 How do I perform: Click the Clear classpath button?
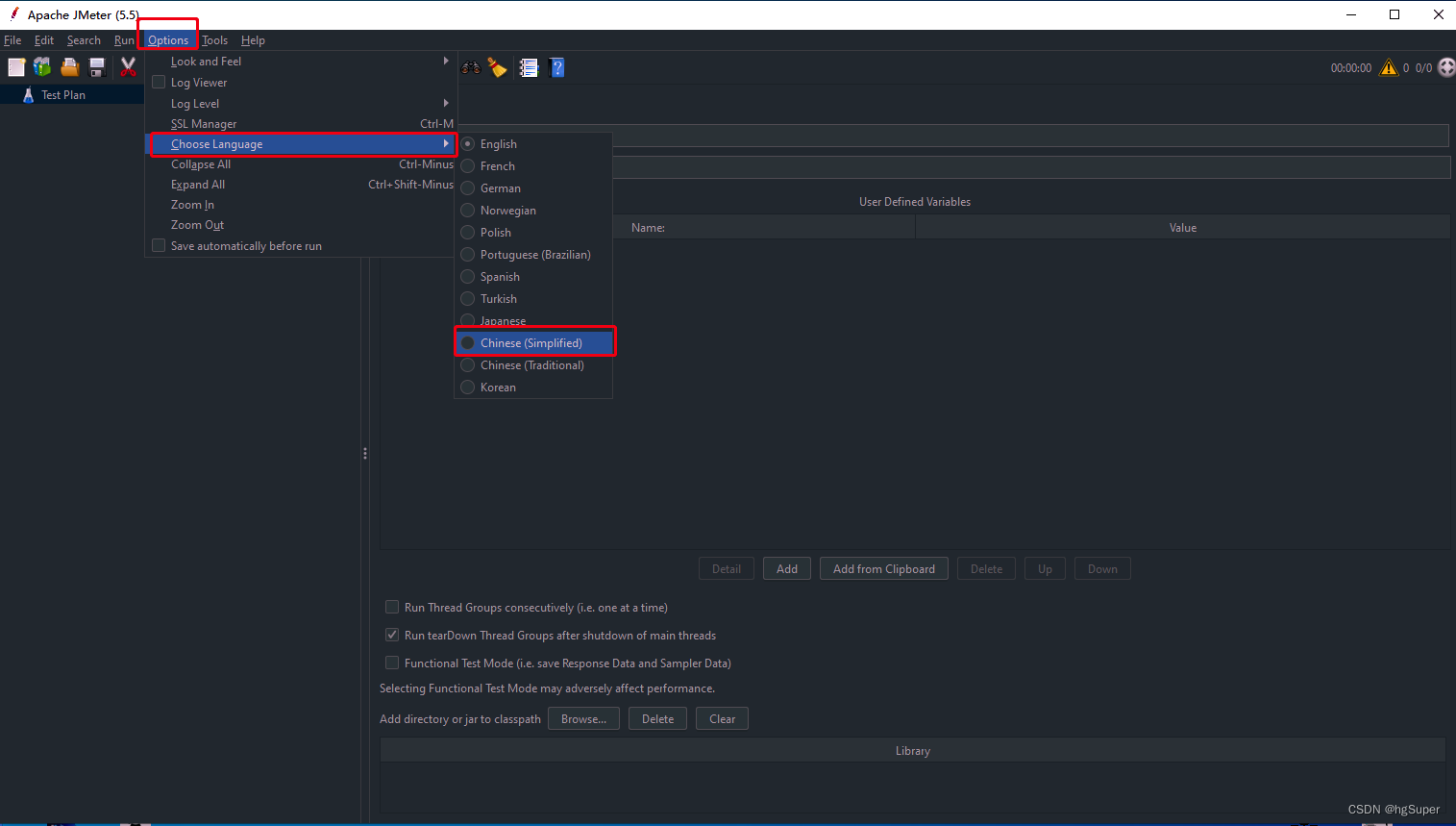(x=722, y=719)
